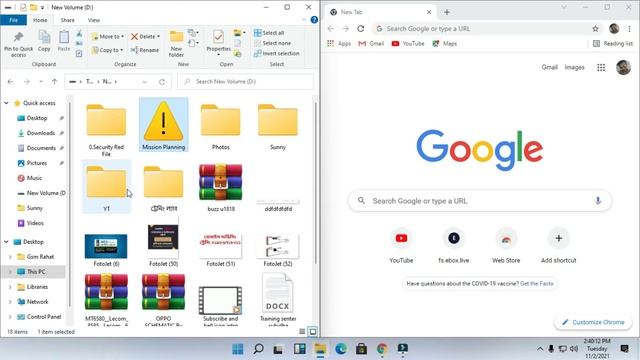Viewport: 640px width, 360px height.
Task: Select Documents in Quick access
Action: pos(41,148)
